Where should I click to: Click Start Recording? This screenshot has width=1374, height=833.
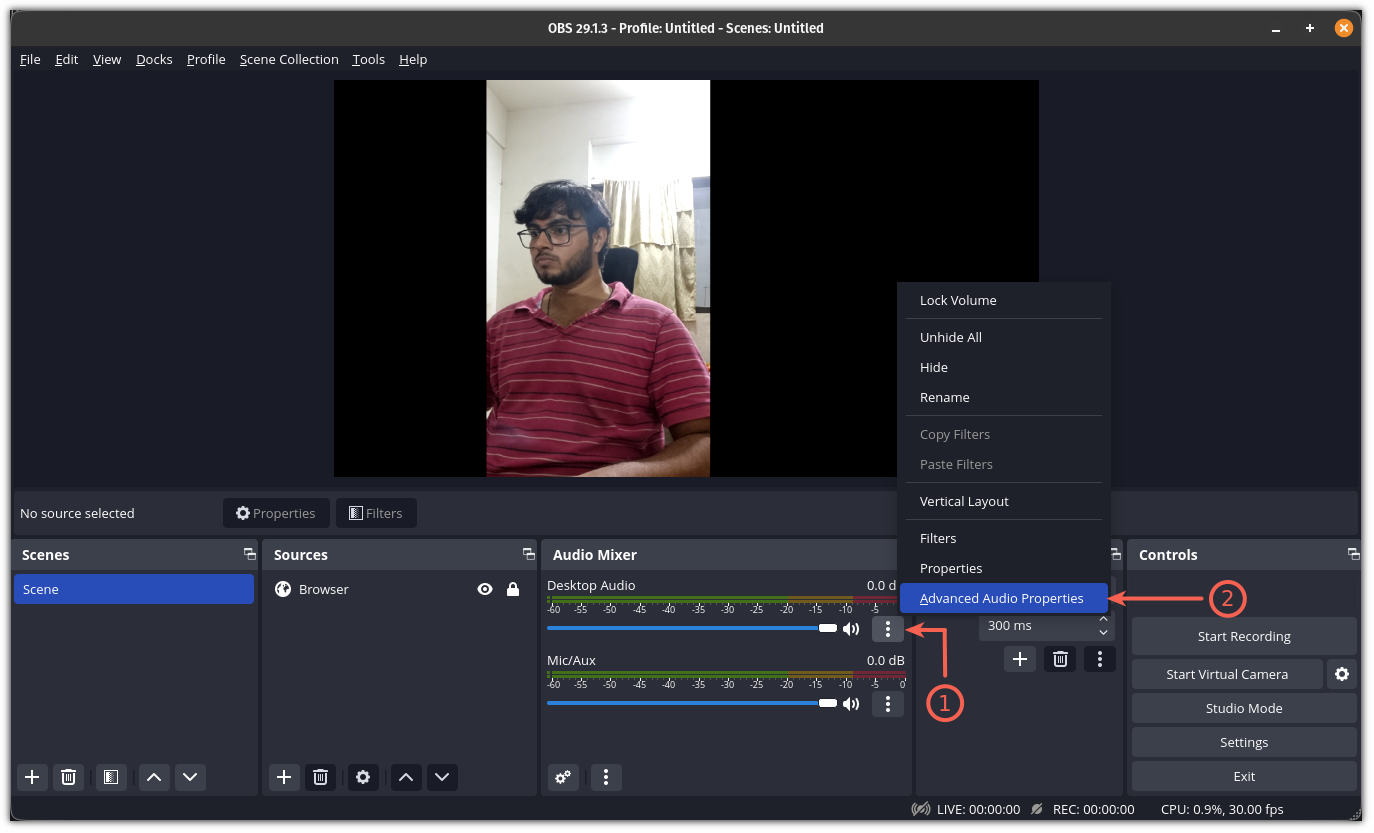1244,636
